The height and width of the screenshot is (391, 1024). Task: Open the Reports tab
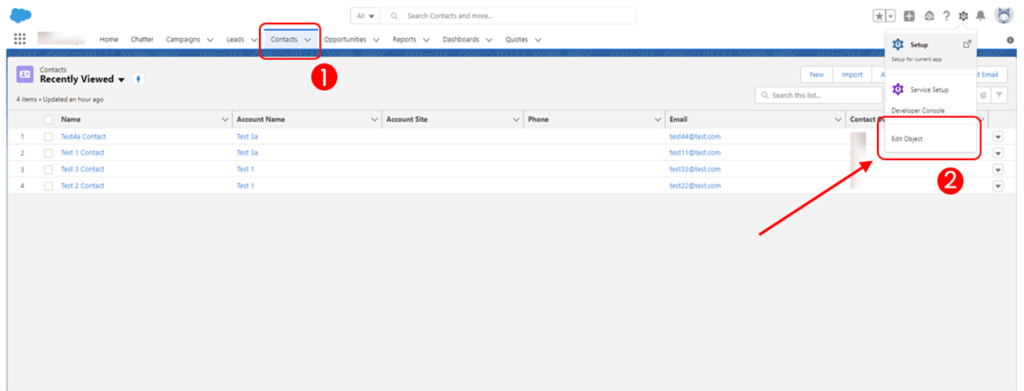pyautogui.click(x=404, y=40)
